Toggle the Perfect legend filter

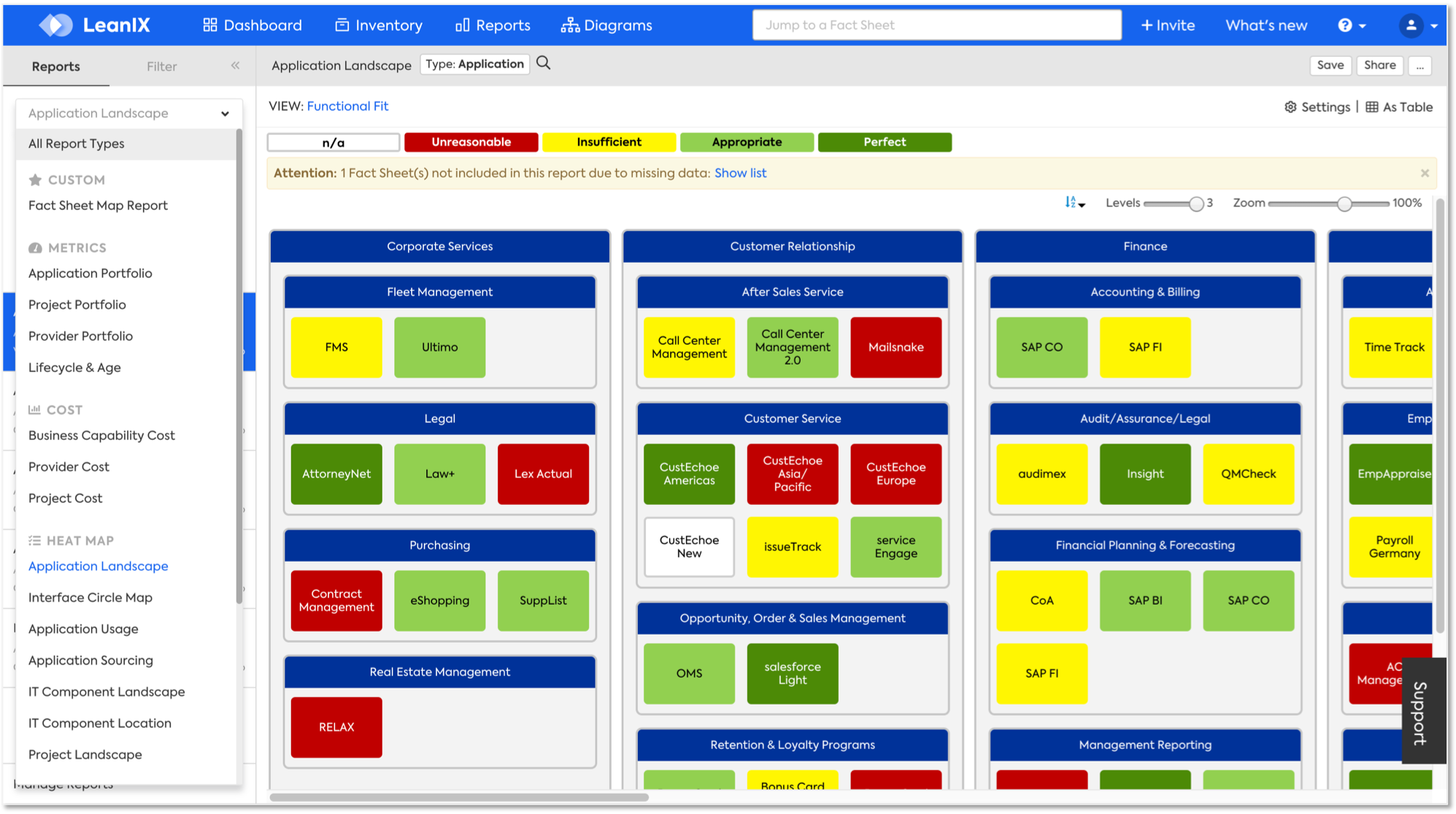point(885,142)
